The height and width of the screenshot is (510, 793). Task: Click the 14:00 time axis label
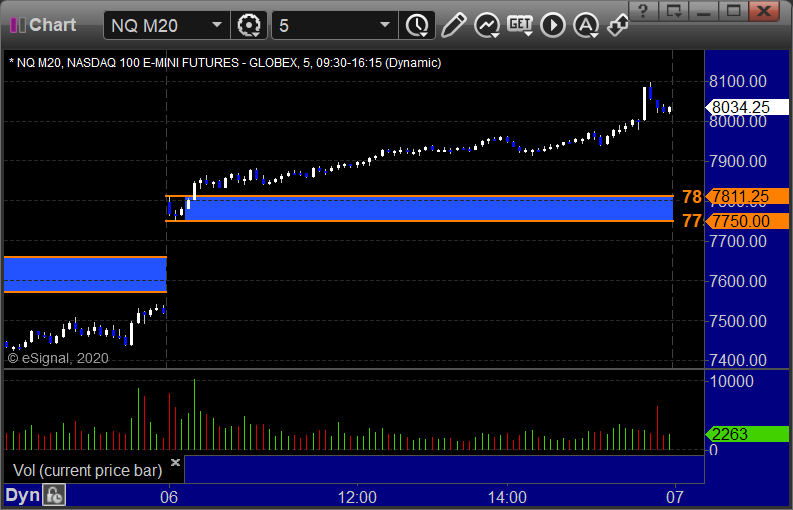click(507, 497)
